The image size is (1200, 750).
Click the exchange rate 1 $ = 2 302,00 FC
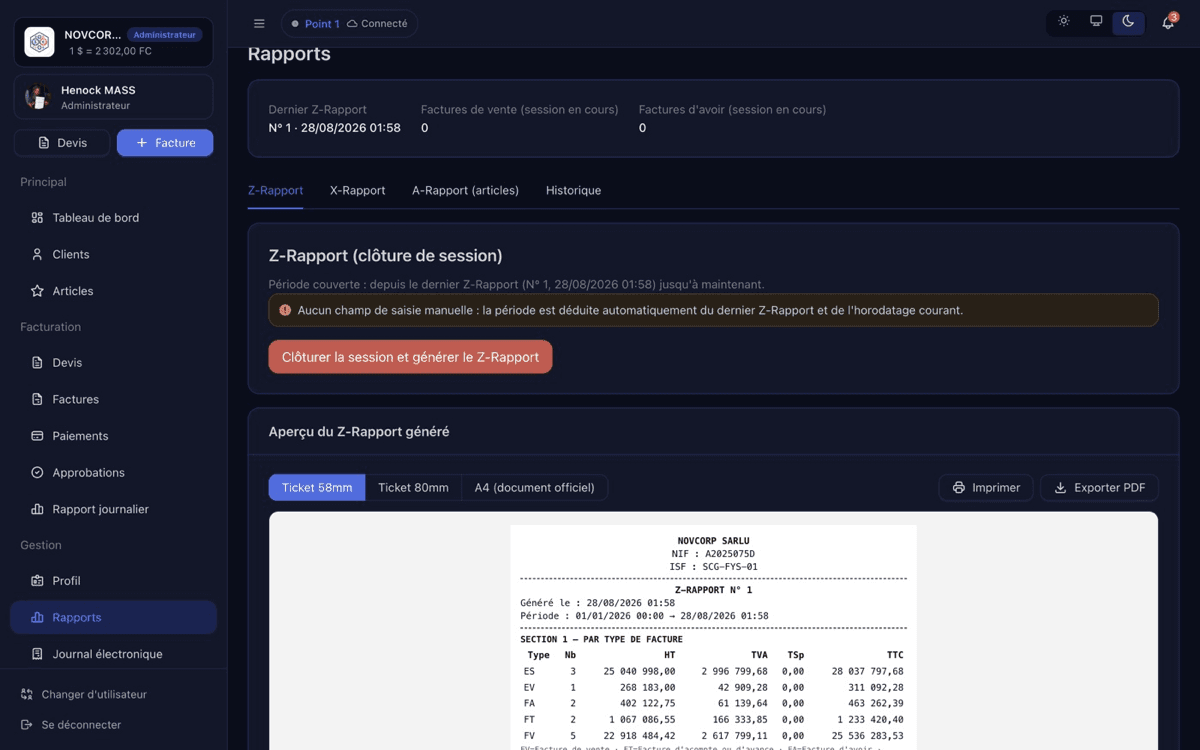pyautogui.click(x=110, y=51)
